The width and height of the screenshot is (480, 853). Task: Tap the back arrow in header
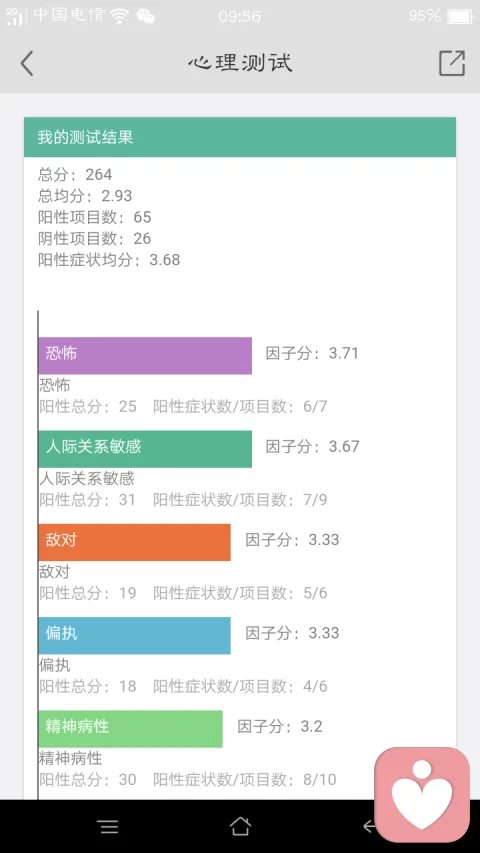(27, 63)
